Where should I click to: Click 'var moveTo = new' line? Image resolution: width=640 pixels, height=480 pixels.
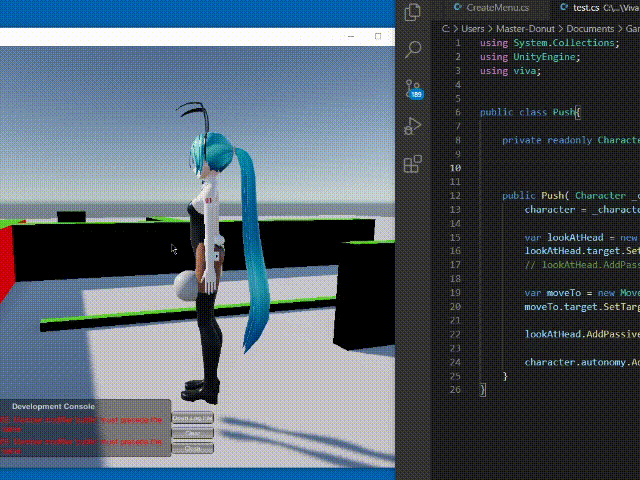582,293
